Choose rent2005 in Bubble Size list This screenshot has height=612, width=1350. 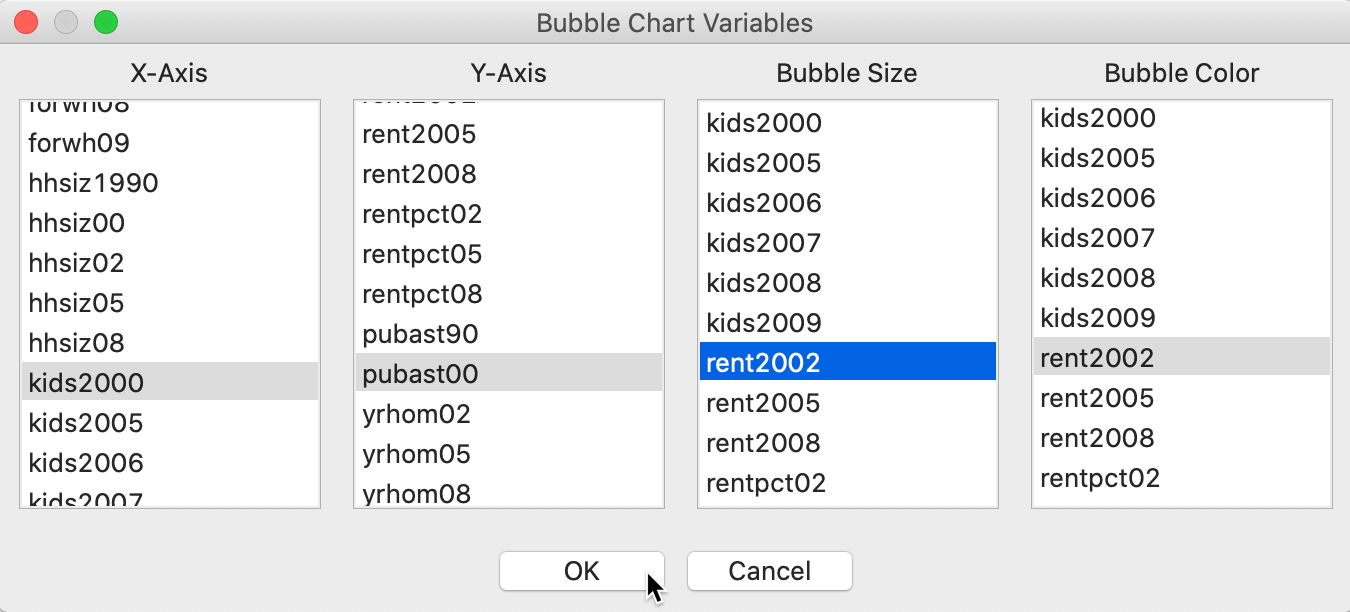pos(848,402)
